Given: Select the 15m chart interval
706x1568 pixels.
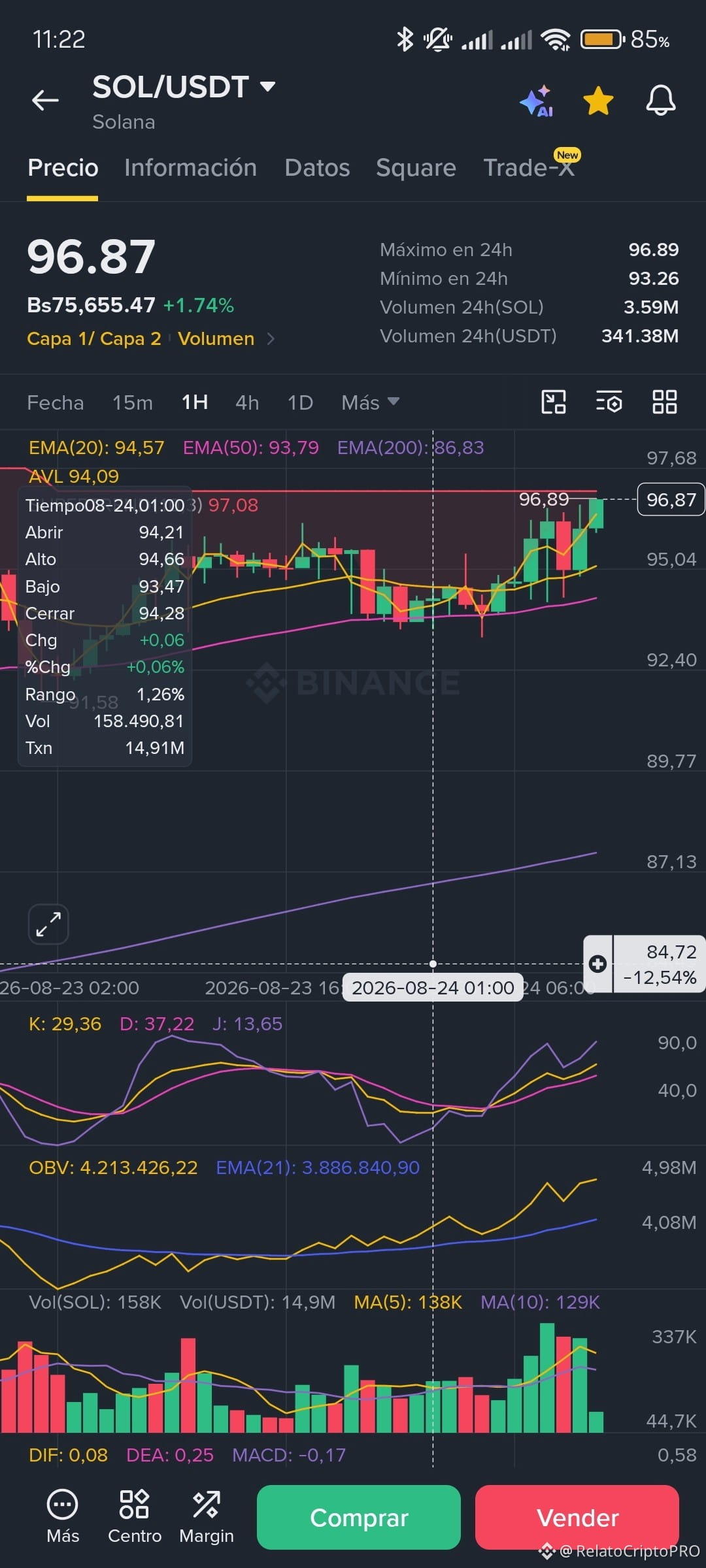Looking at the screenshot, I should click(x=132, y=402).
